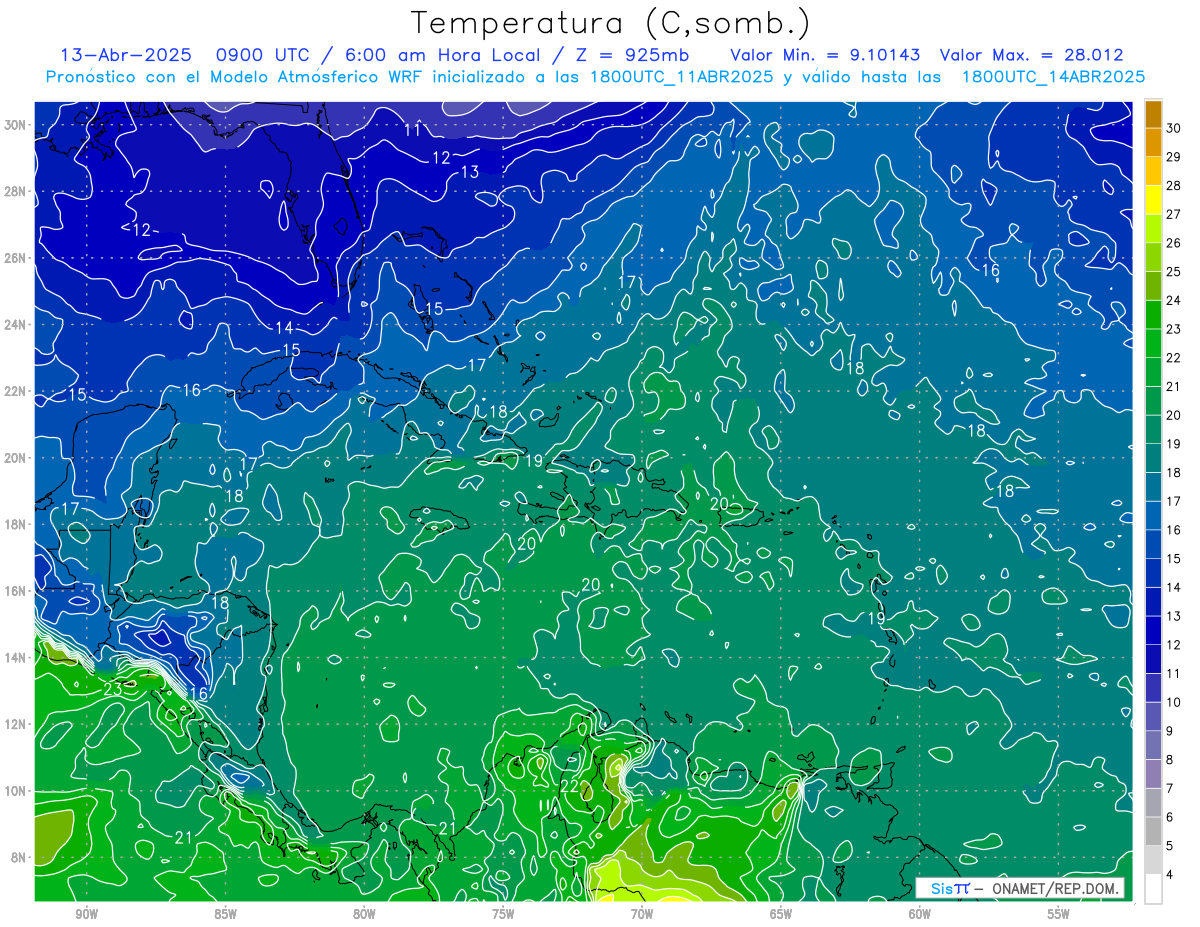This screenshot has height=927, width=1200.
Task: Pick the purple band between 7 and 8 on scale
Action: [x=1153, y=774]
